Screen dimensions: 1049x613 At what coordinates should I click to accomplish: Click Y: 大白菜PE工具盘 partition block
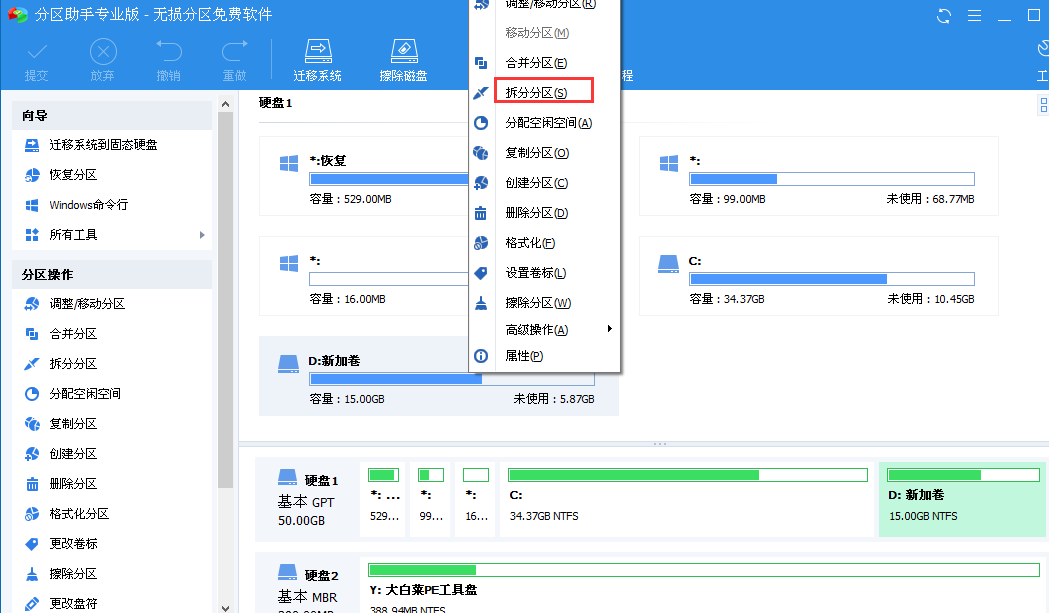point(703,587)
